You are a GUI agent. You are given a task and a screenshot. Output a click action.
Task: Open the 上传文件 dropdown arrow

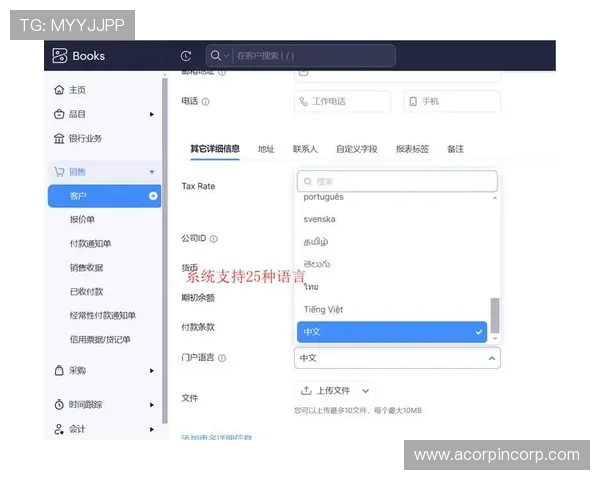pyautogui.click(x=365, y=391)
